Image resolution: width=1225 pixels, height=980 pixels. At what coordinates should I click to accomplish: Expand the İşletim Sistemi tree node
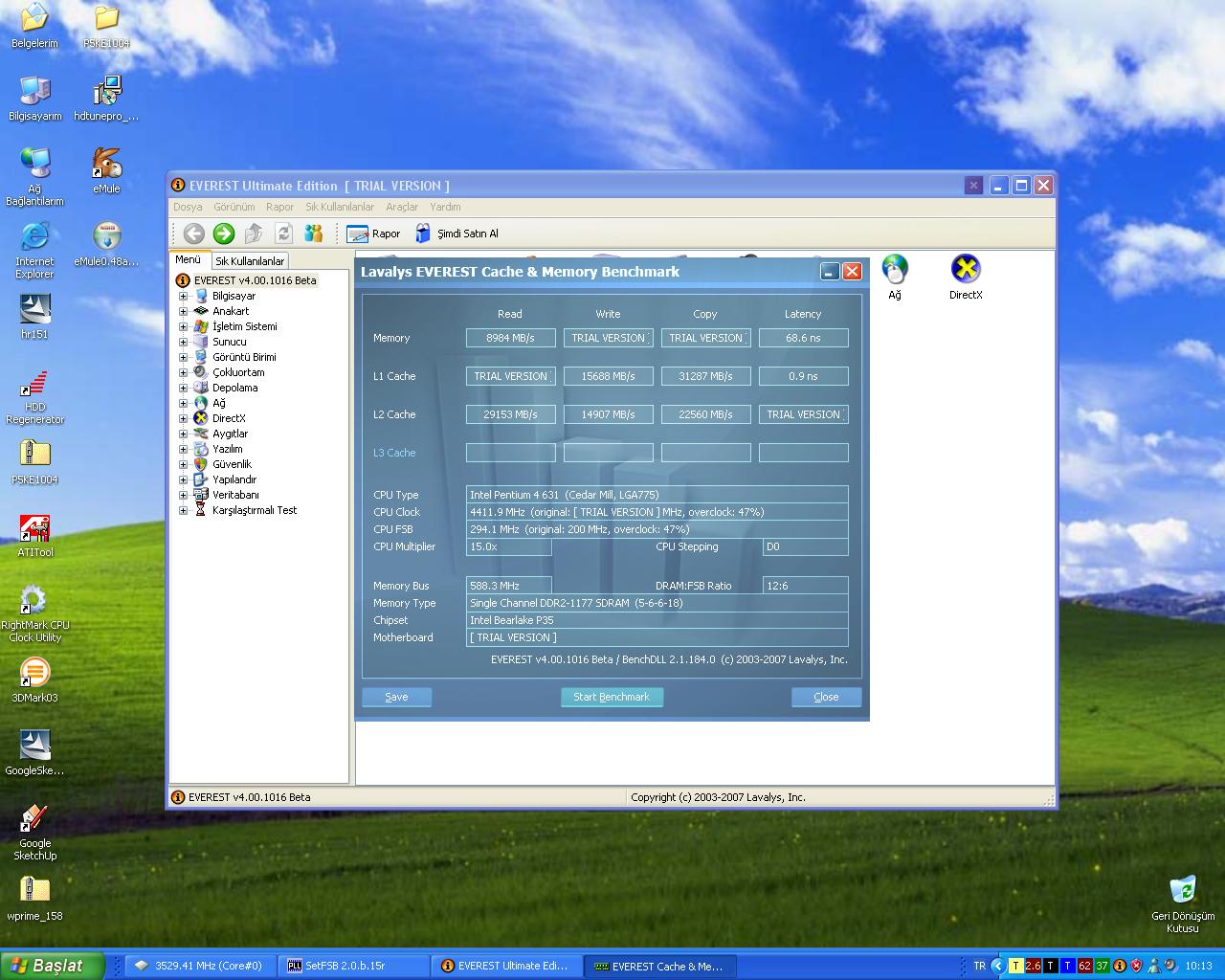pos(184,326)
